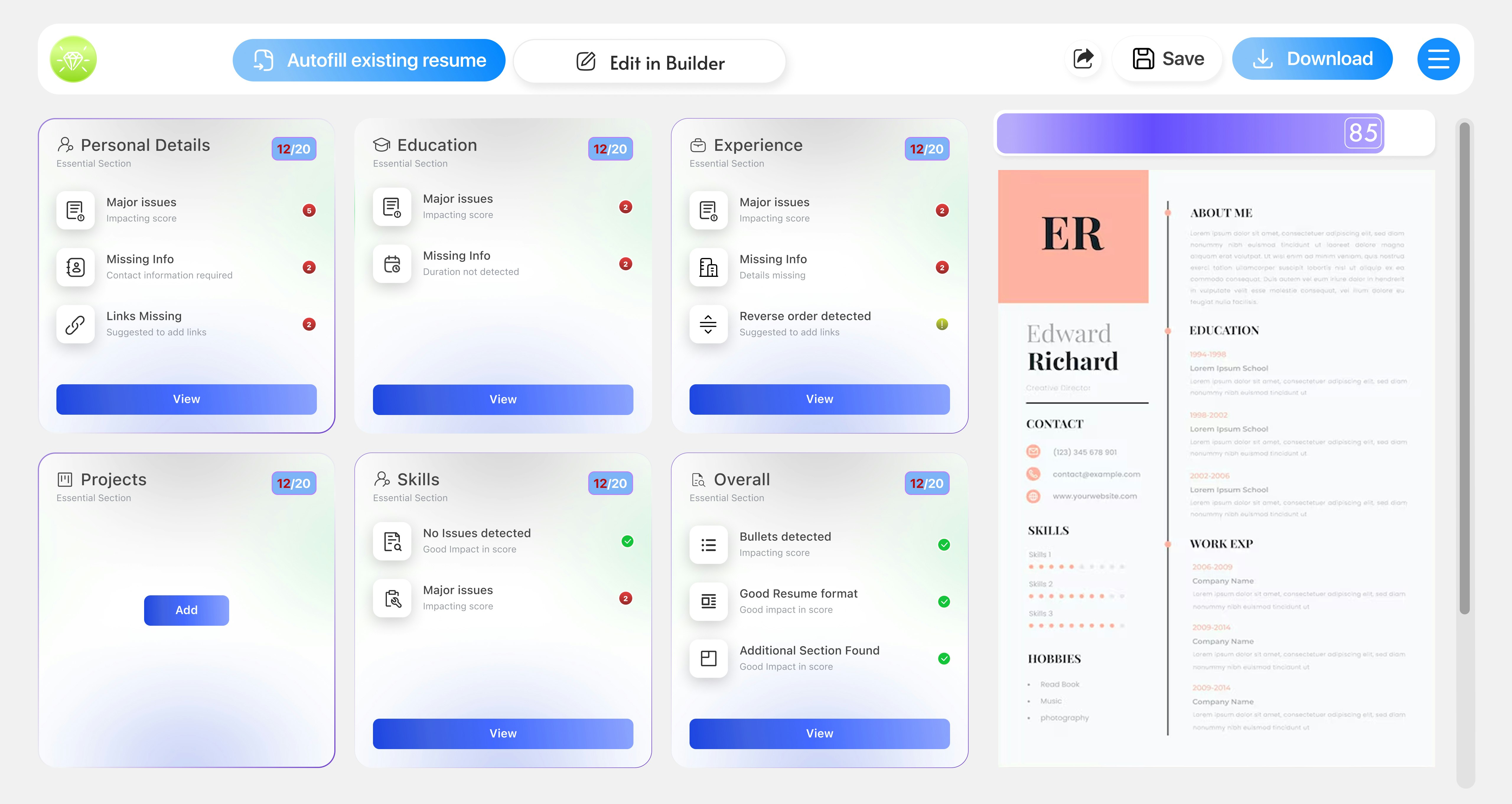Click Education Missing Info calendar icon
Viewport: 1512px width, 804px height.
point(392,263)
